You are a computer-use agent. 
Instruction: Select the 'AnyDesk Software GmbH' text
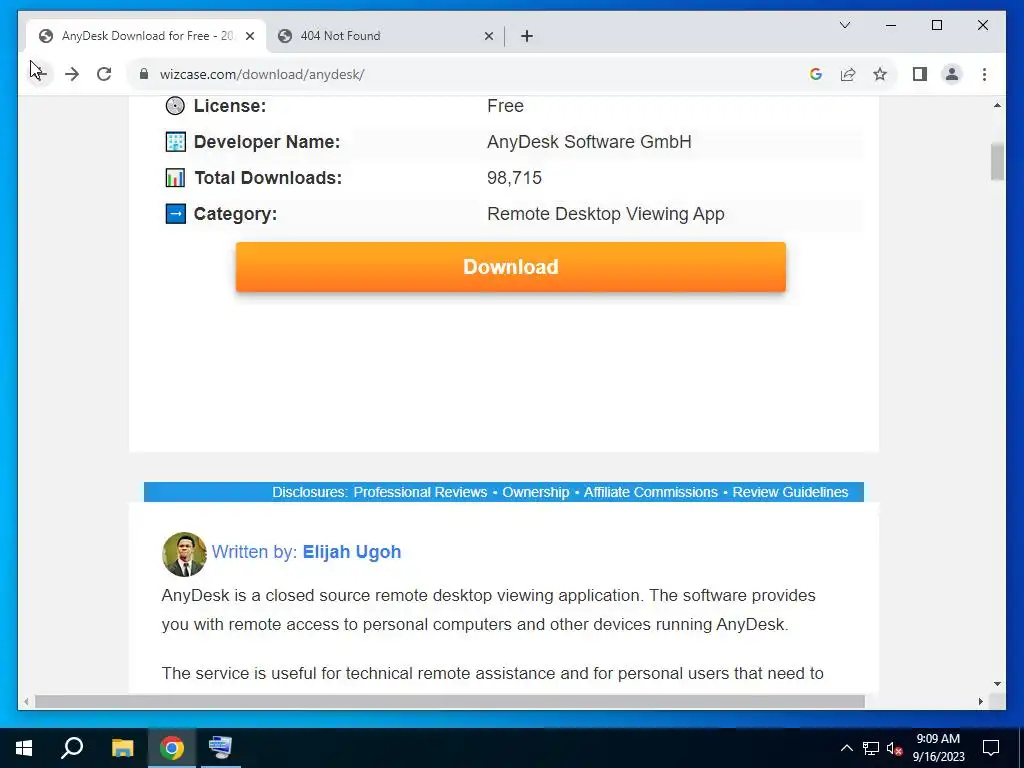pyautogui.click(x=589, y=142)
